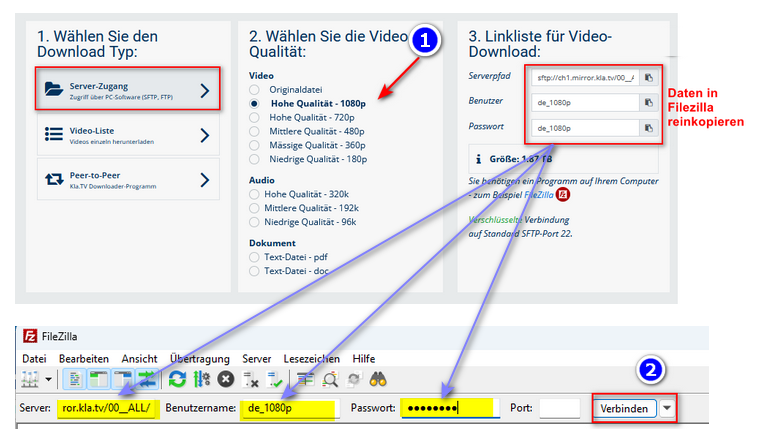Select the Originaldatei video option
The image size is (763, 429).
(254, 89)
